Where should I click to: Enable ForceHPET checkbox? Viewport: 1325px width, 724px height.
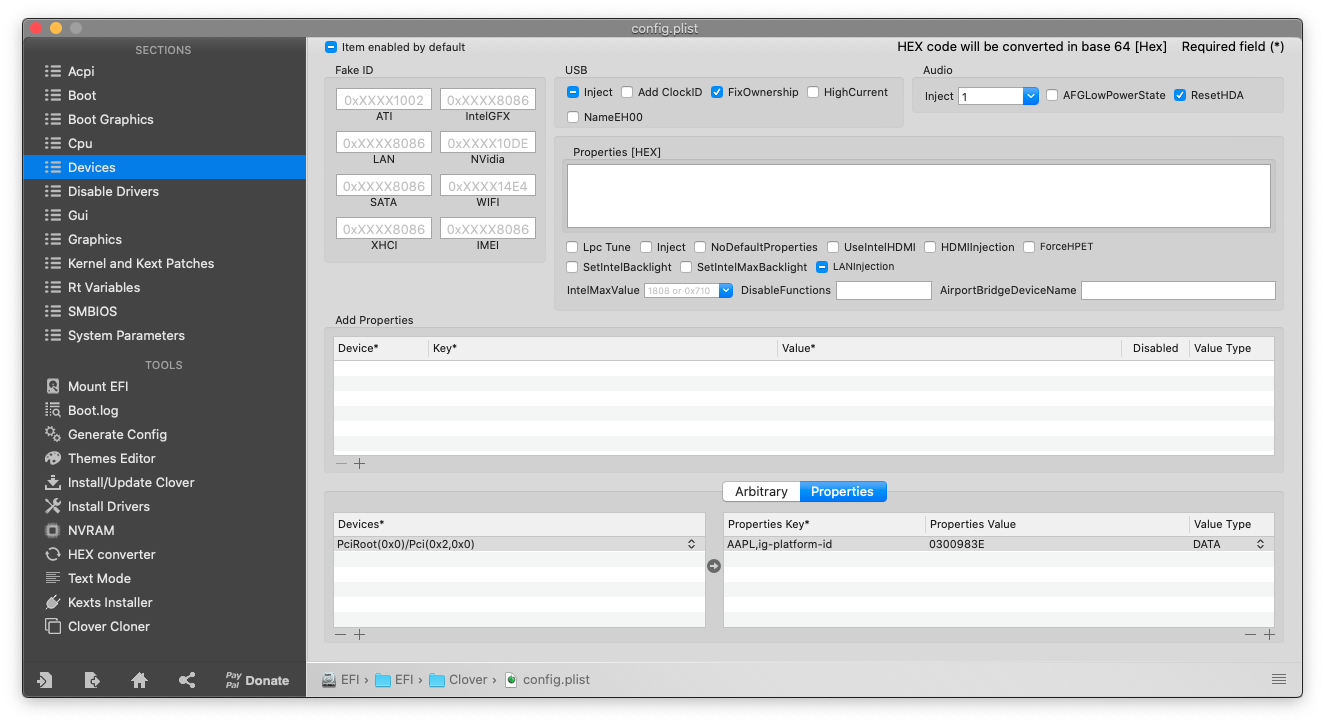1030,247
